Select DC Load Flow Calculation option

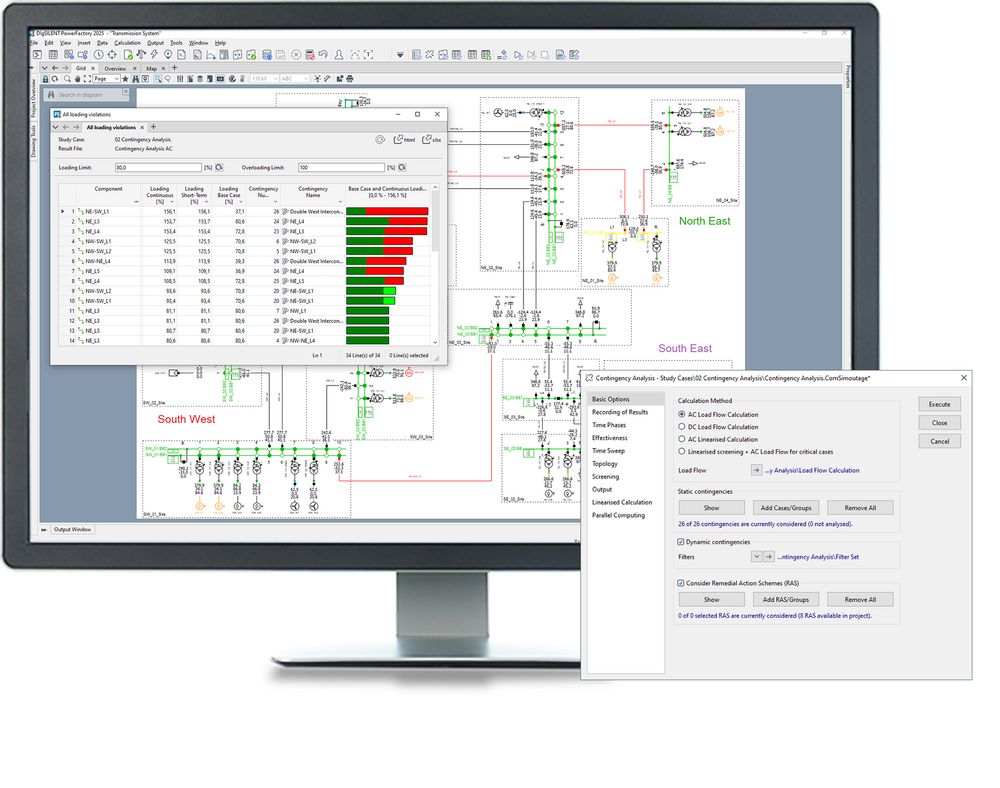[682, 427]
